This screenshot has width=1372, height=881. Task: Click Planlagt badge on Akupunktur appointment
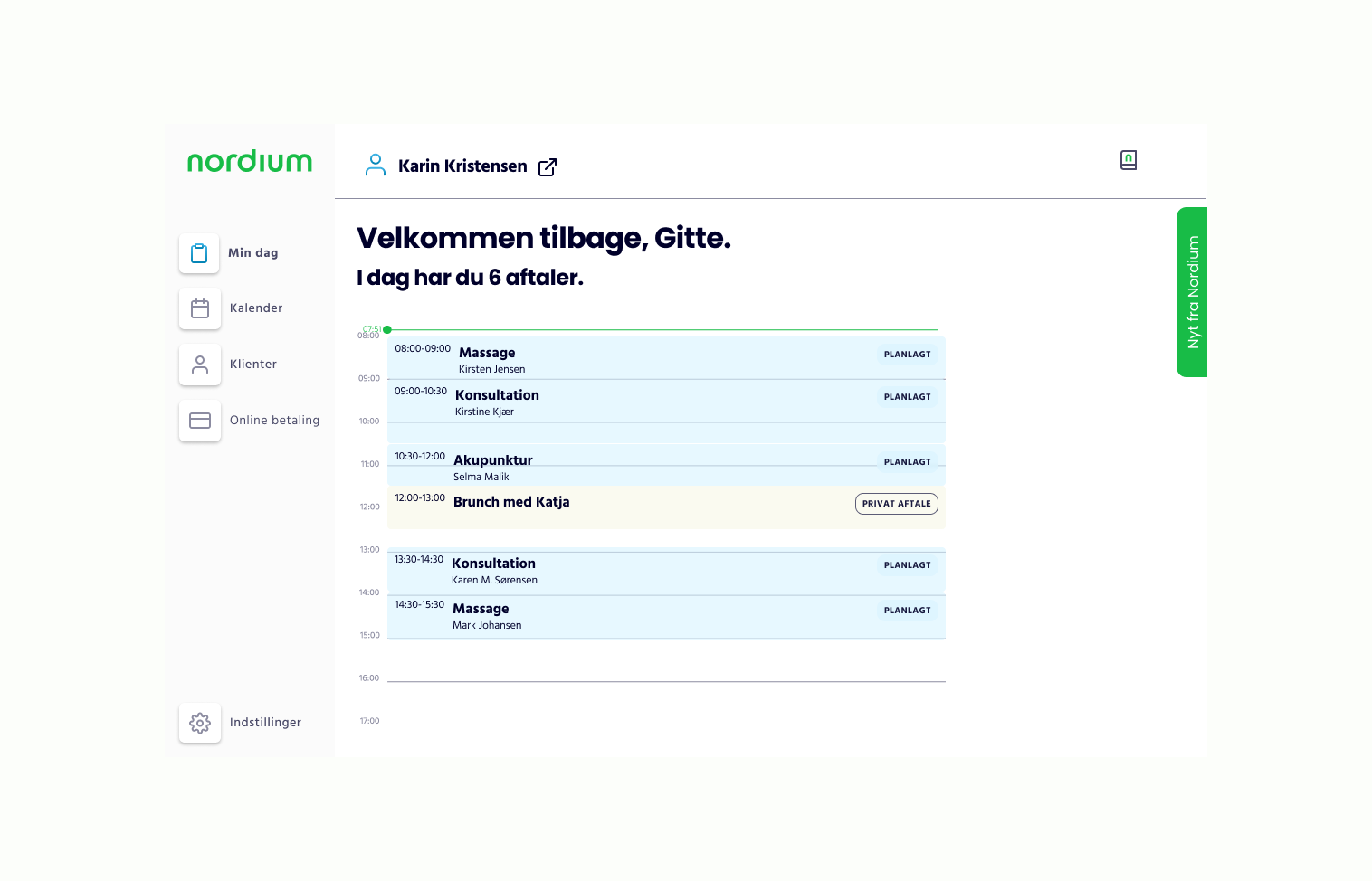907,462
